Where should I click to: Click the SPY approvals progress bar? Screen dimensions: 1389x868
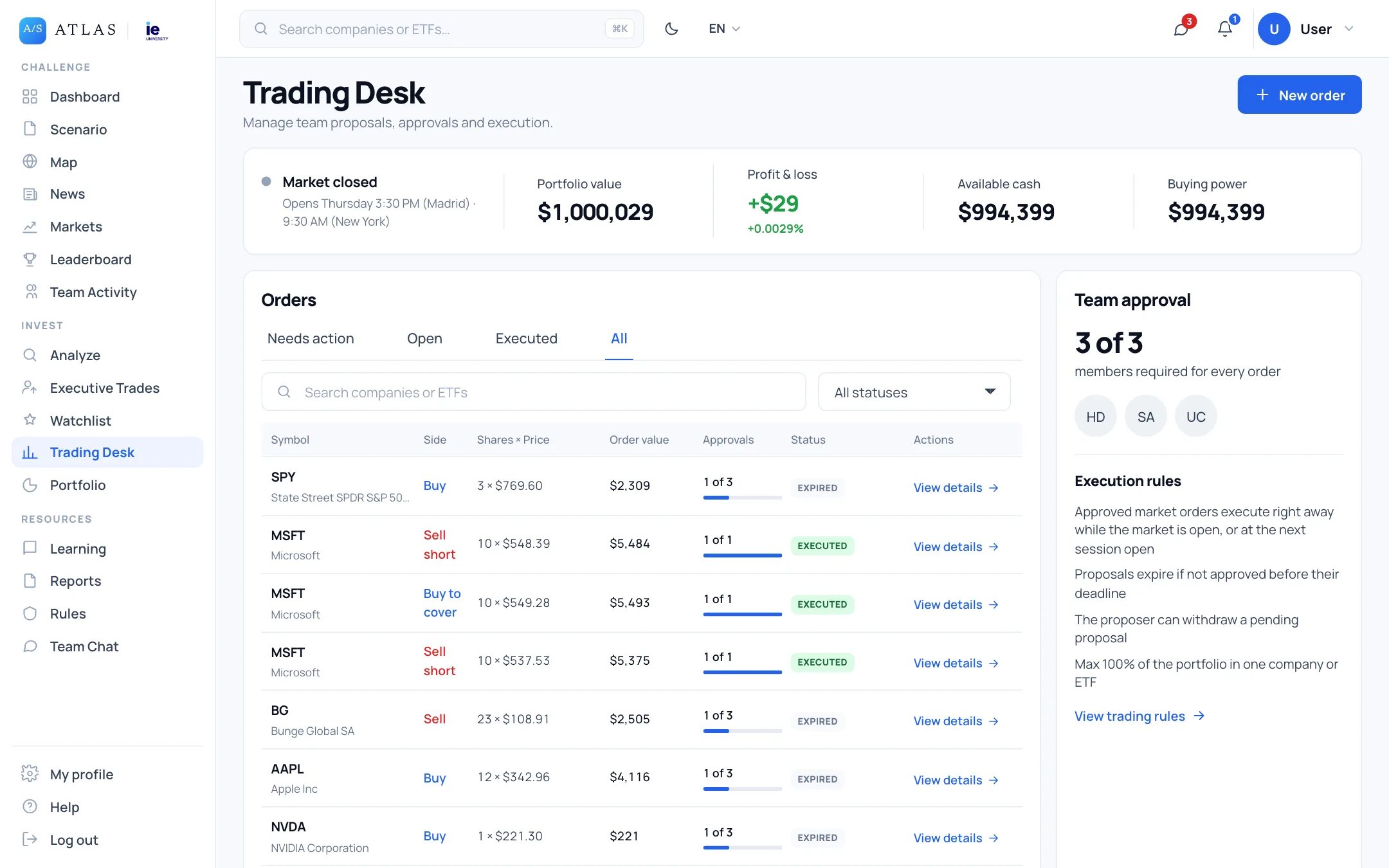(x=742, y=498)
